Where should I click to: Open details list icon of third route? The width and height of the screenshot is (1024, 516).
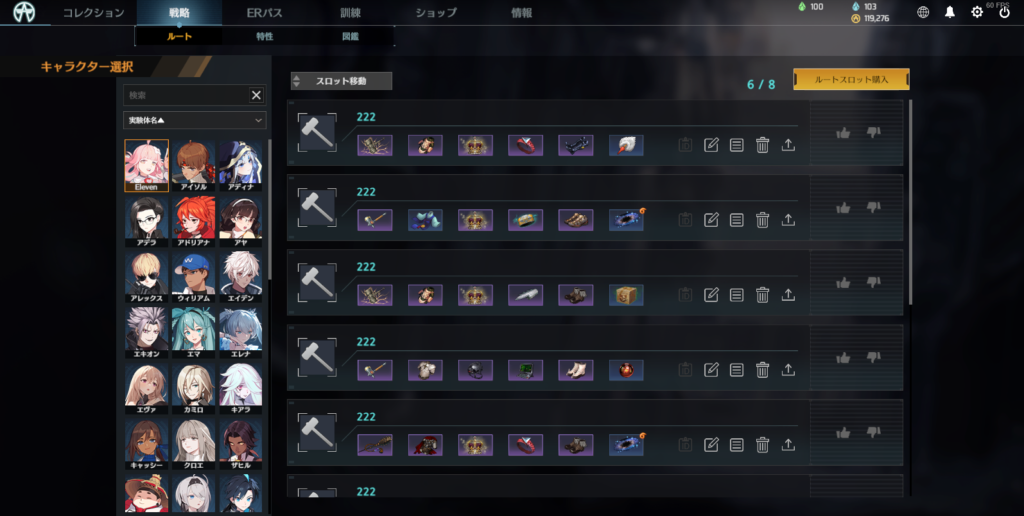(737, 295)
